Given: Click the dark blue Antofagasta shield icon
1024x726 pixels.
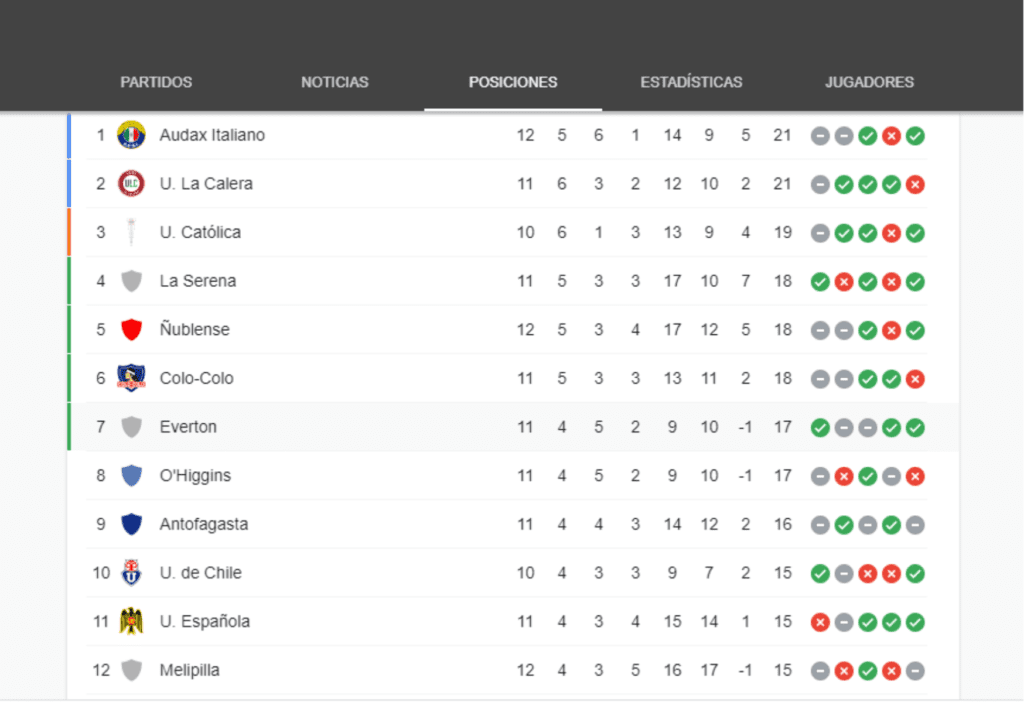Looking at the screenshot, I should click(131, 524).
